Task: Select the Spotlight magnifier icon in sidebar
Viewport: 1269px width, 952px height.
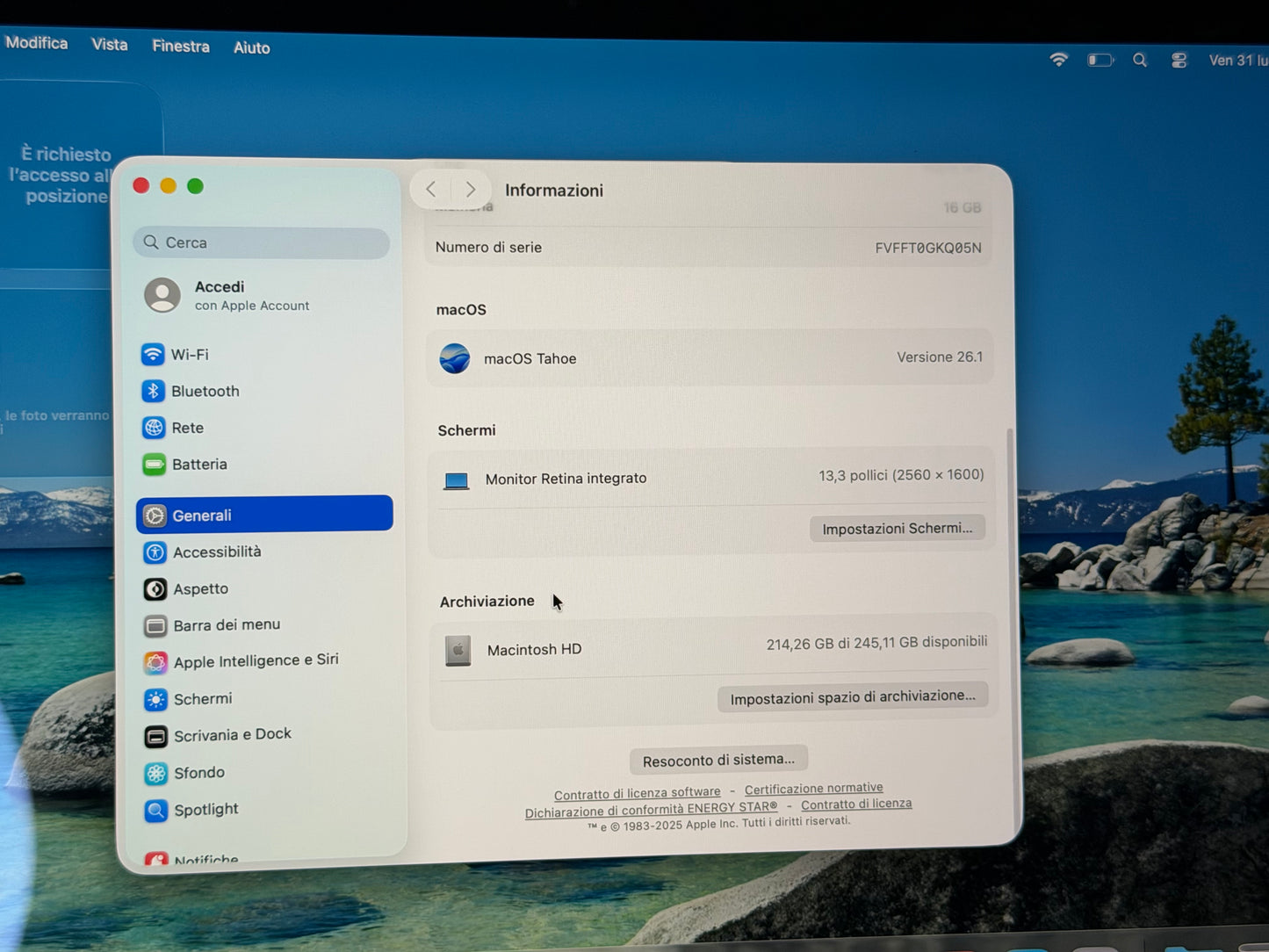Action: click(x=156, y=810)
